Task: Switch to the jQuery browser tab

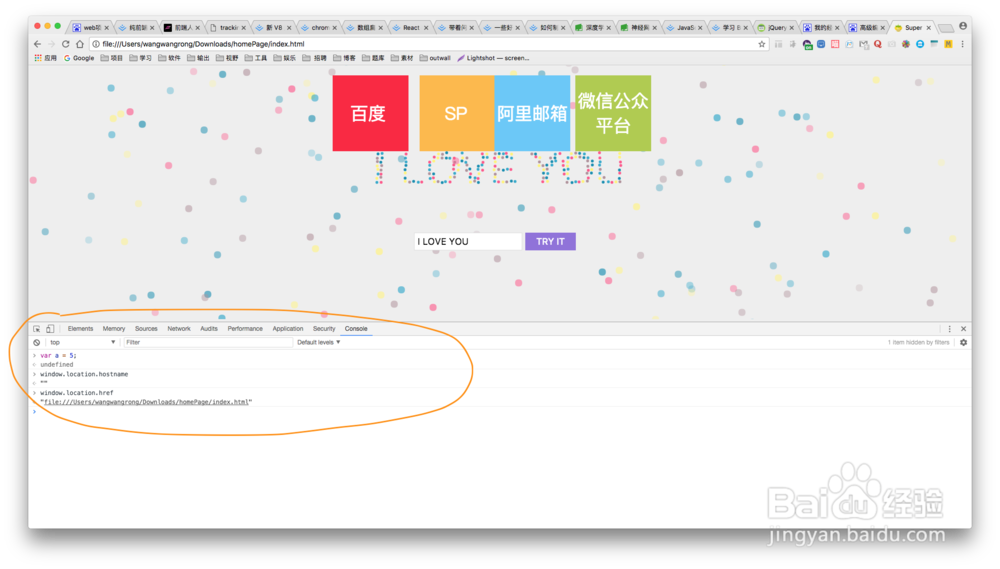Action: point(776,27)
